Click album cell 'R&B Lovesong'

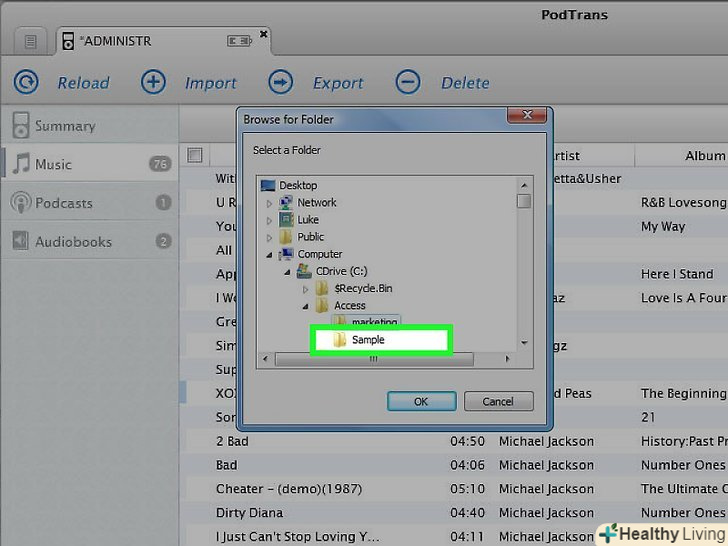(x=683, y=202)
